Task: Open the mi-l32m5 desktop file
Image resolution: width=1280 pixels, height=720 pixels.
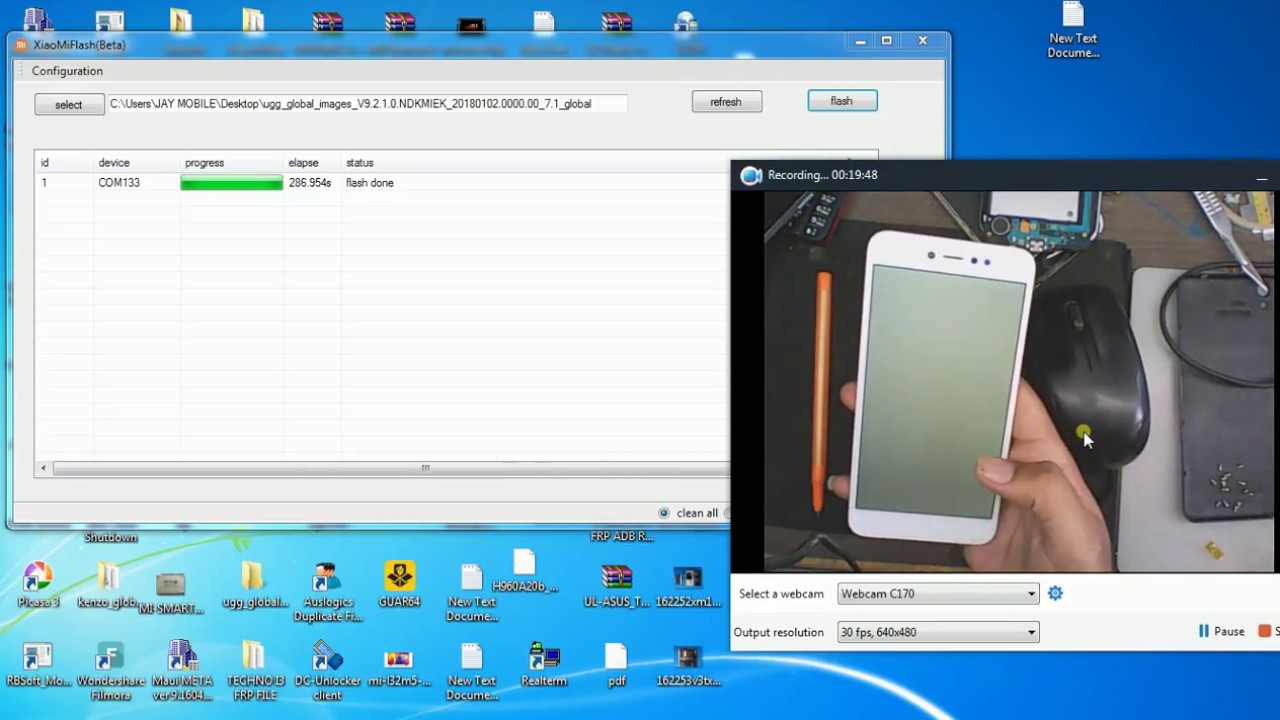Action: (x=399, y=668)
